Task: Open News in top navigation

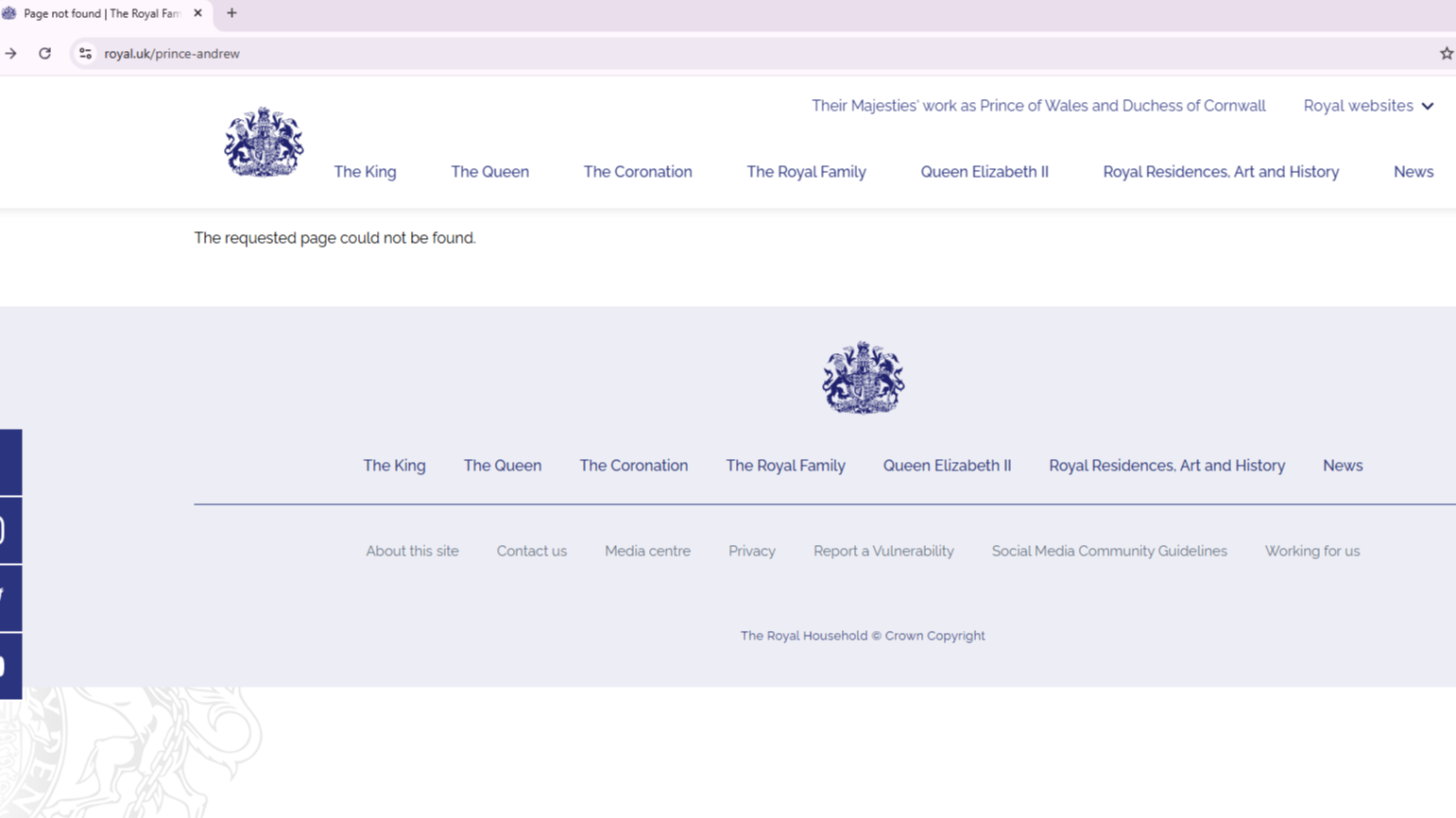Action: 1413,172
